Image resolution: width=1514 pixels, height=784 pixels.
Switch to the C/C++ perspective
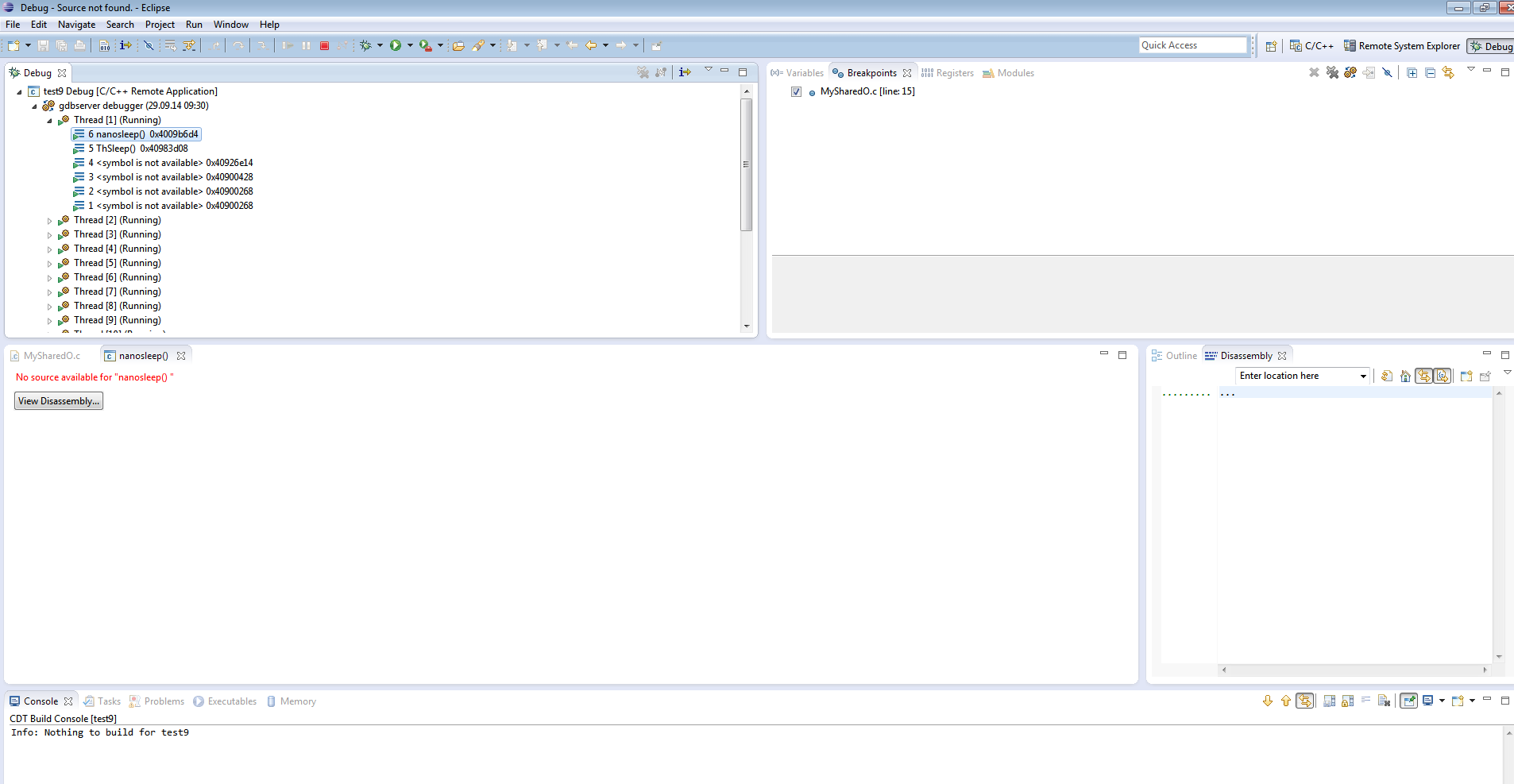(x=1311, y=46)
